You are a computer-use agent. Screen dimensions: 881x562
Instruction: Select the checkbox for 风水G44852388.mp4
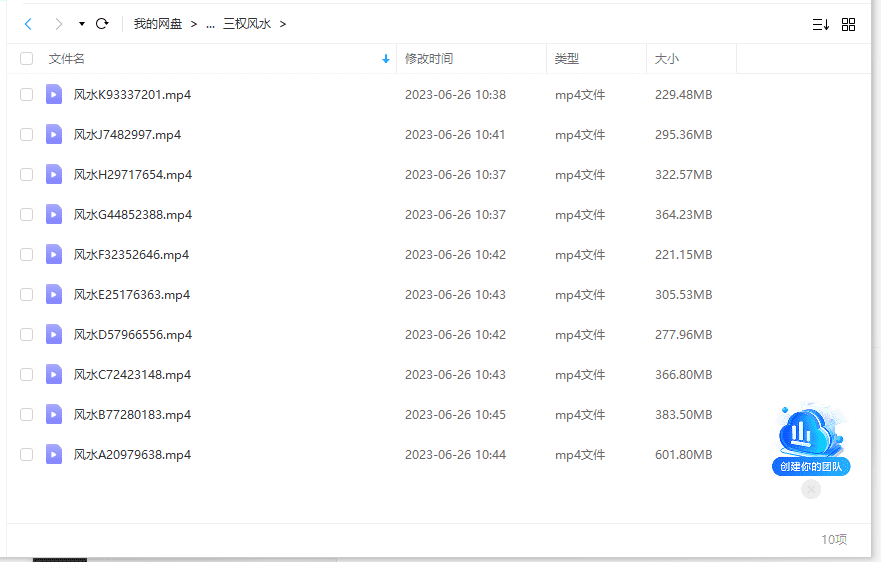tap(27, 215)
